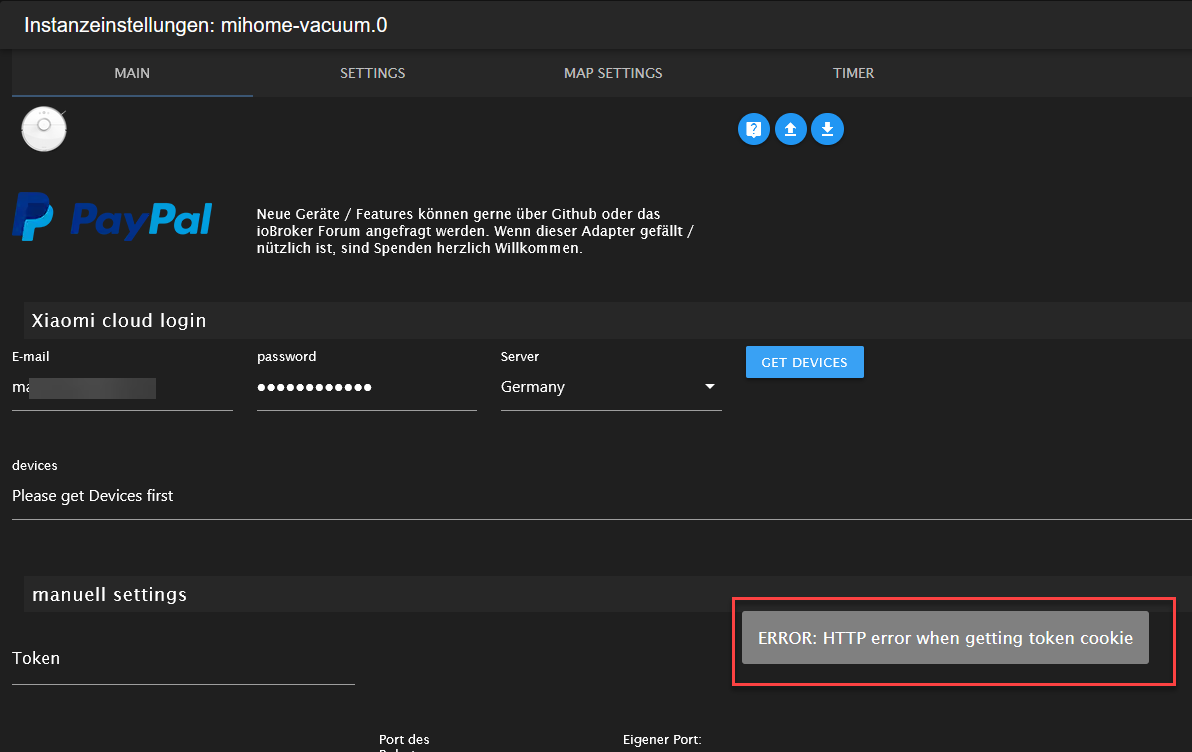Image resolution: width=1192 pixels, height=752 pixels.
Task: Click the download configuration arrow button
Action: [827, 129]
